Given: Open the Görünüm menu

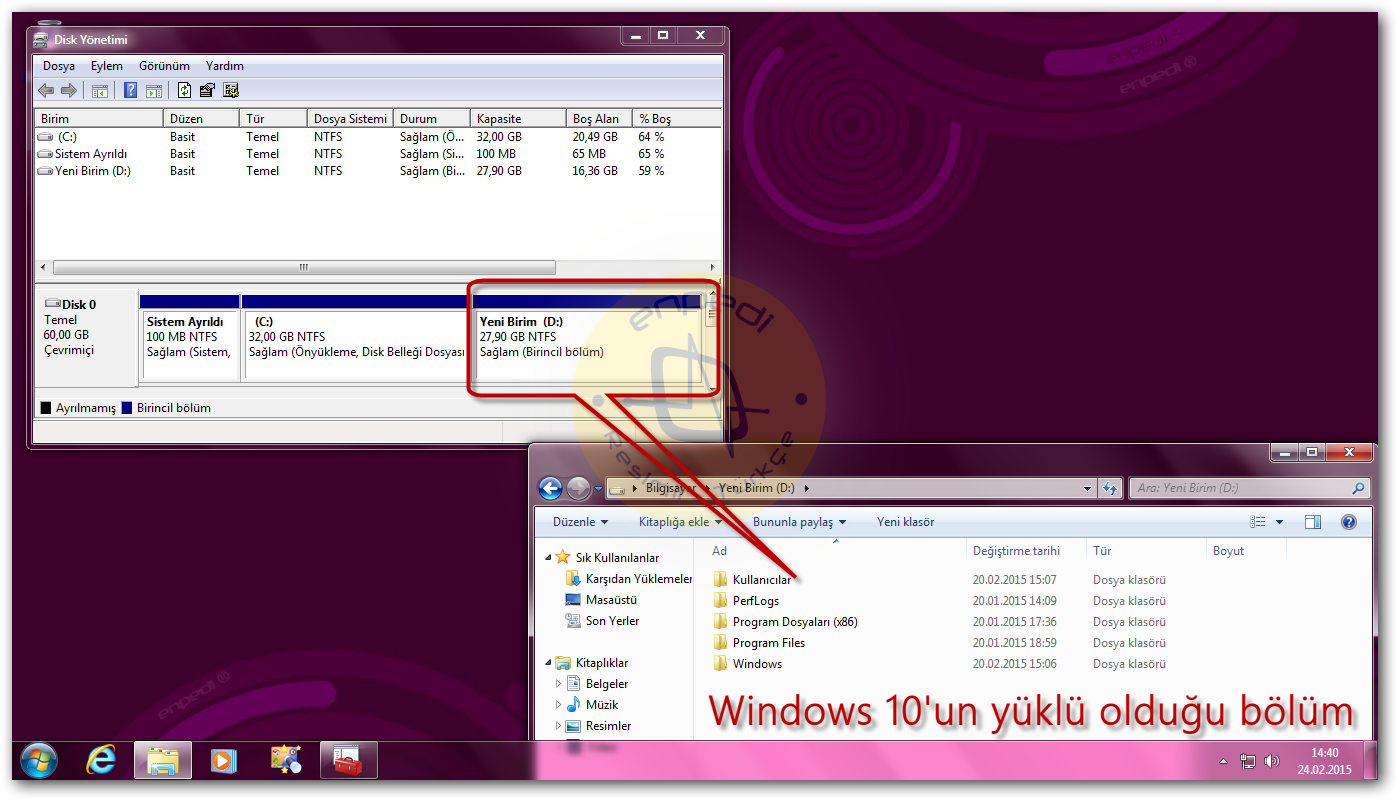Looking at the screenshot, I should (x=165, y=66).
